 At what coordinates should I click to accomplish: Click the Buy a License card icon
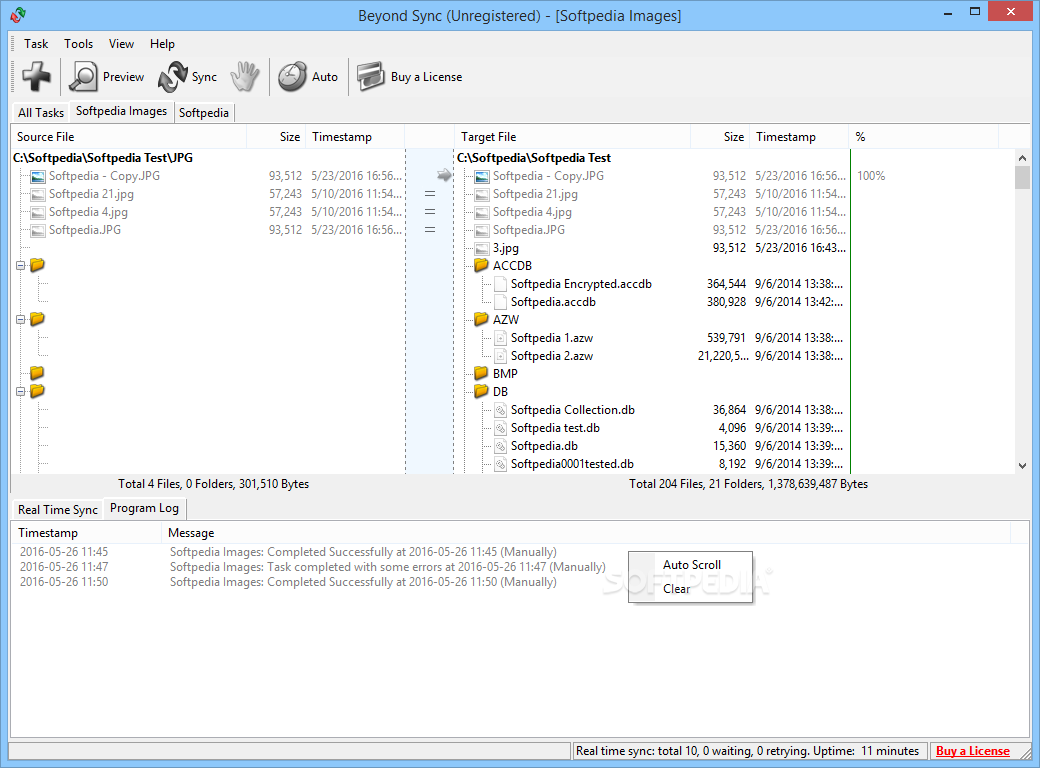click(371, 77)
